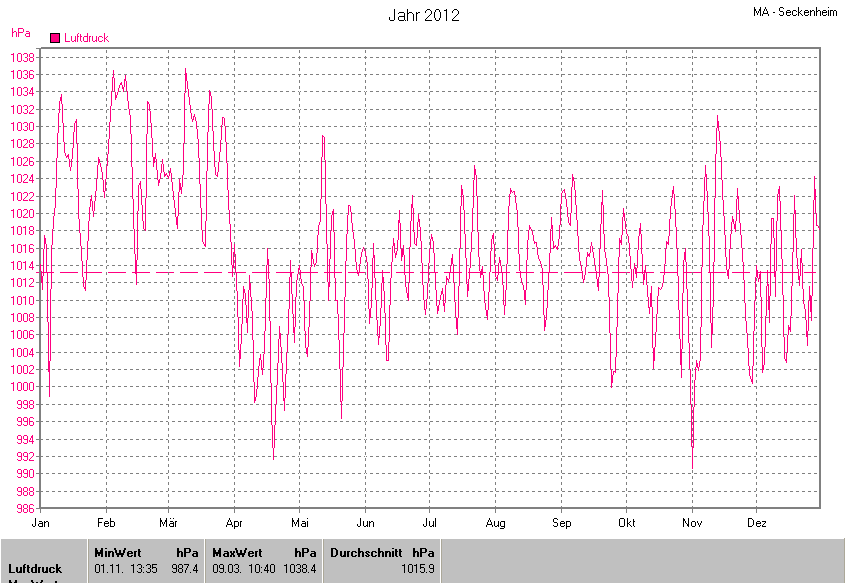Click the Aug month axis label
845x583 pixels.
[495, 523]
